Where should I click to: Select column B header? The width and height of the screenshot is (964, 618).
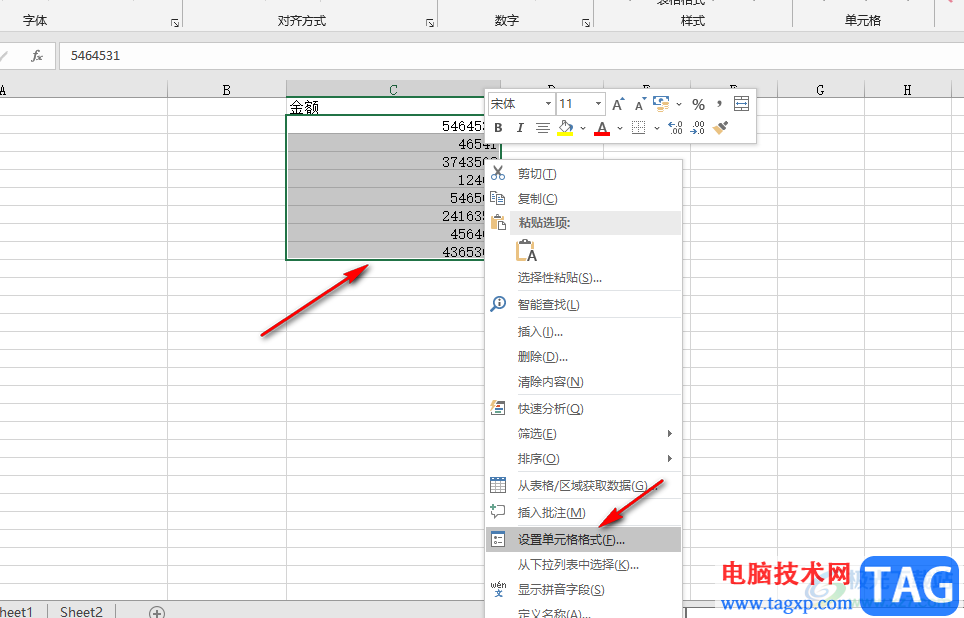click(x=227, y=90)
